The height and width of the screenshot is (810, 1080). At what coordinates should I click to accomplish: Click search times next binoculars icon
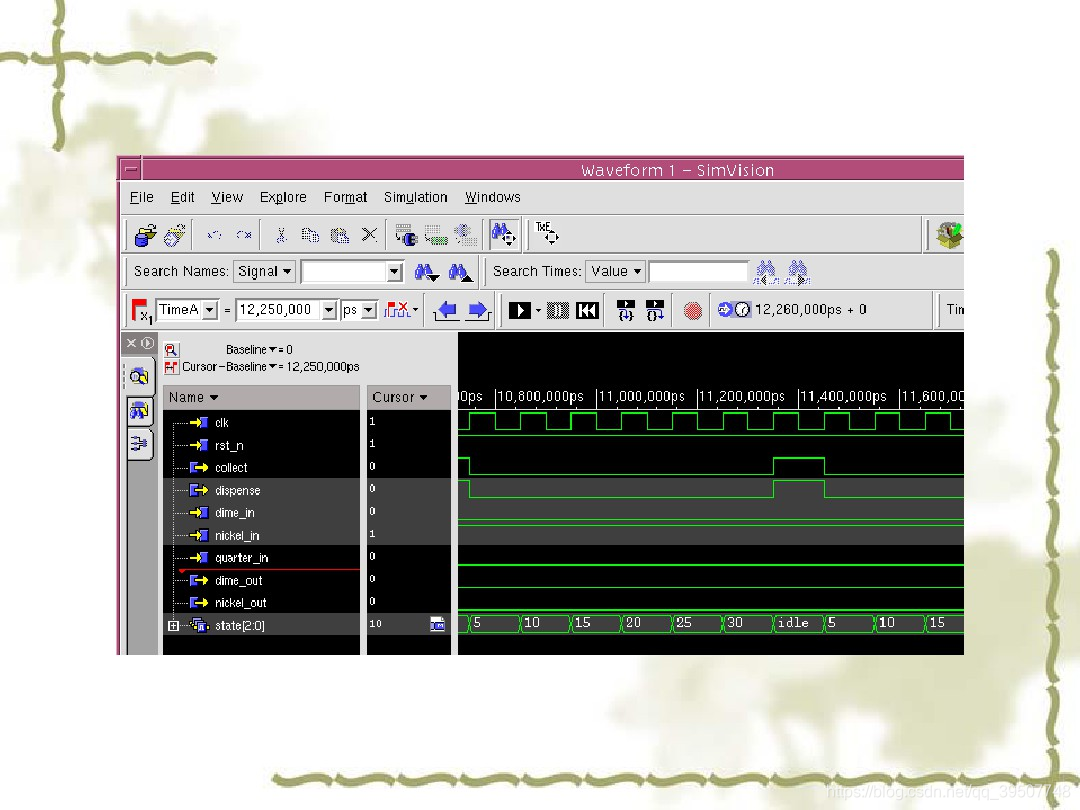click(797, 273)
